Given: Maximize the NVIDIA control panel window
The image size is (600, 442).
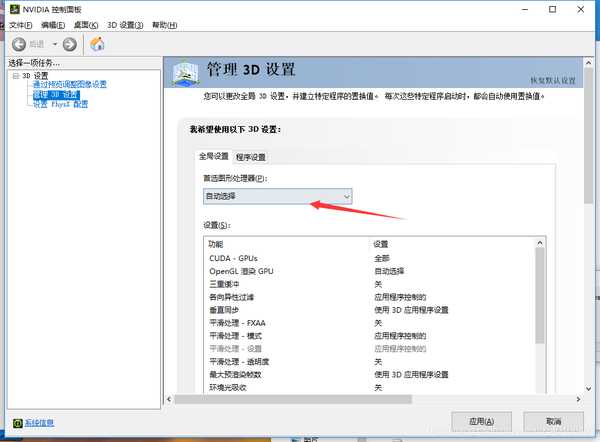Looking at the screenshot, I should coord(553,9).
